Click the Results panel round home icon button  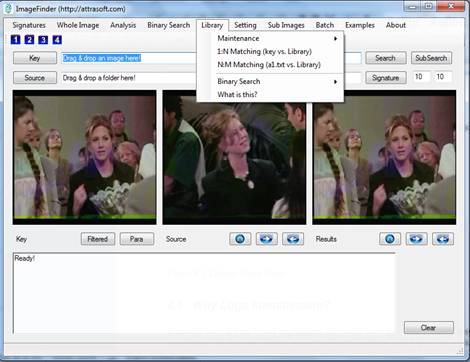(x=390, y=239)
